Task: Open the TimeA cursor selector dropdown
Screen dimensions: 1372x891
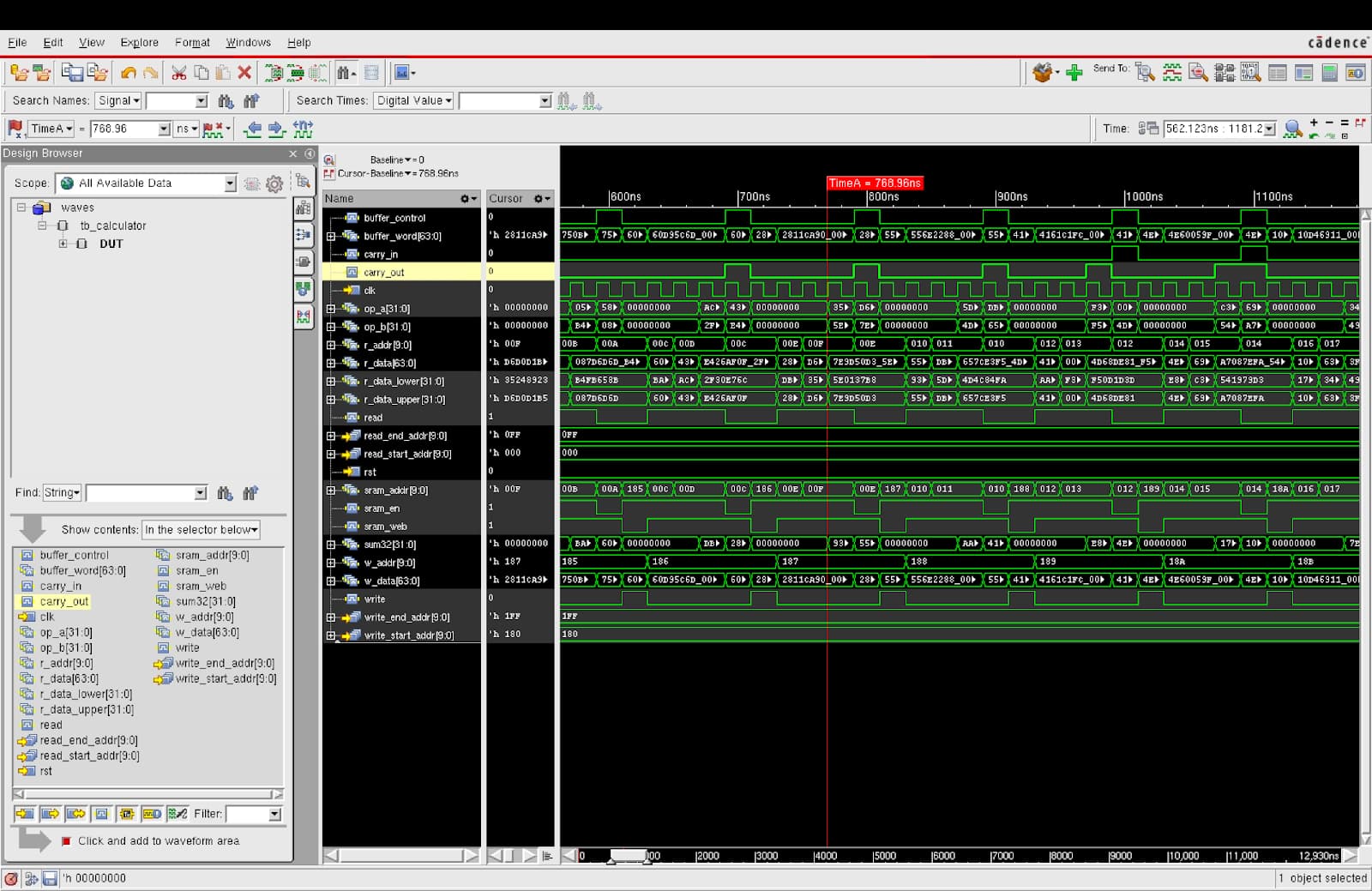Action: (x=51, y=129)
